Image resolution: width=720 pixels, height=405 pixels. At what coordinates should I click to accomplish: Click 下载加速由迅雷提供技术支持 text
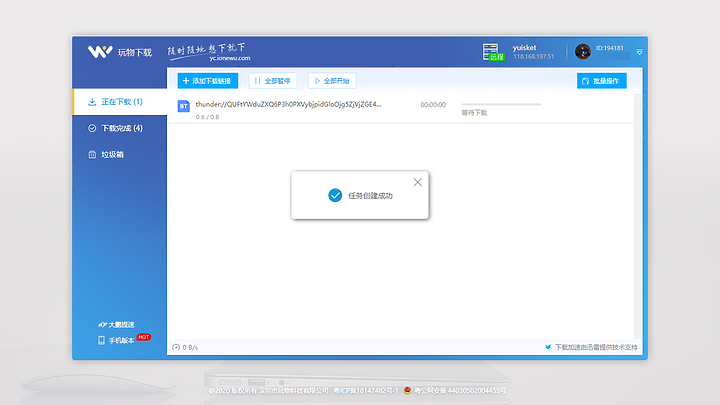[x=596, y=347]
